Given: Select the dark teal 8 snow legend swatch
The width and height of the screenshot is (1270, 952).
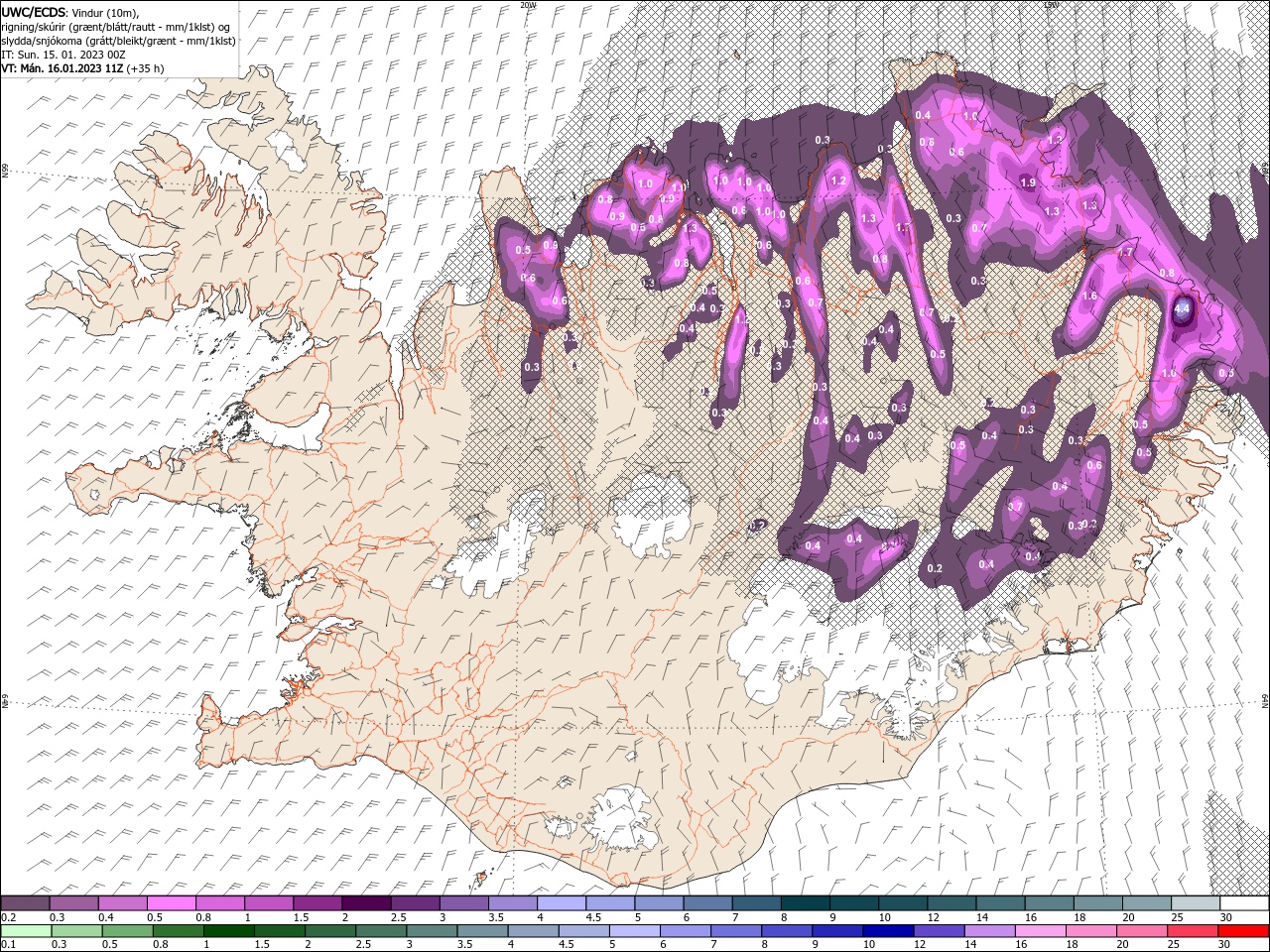Looking at the screenshot, I should coord(806,902).
